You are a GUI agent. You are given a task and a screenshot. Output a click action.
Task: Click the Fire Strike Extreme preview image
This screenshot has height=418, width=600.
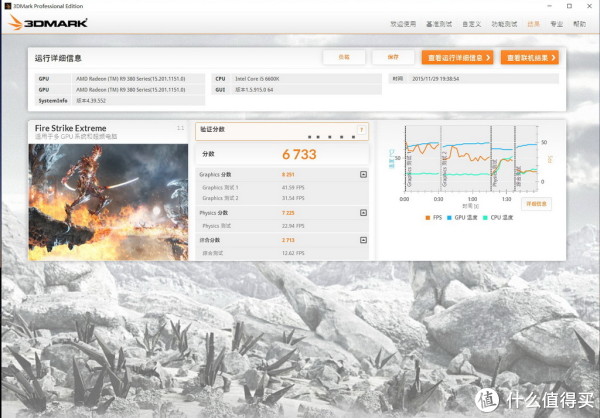pyautogui.click(x=108, y=202)
